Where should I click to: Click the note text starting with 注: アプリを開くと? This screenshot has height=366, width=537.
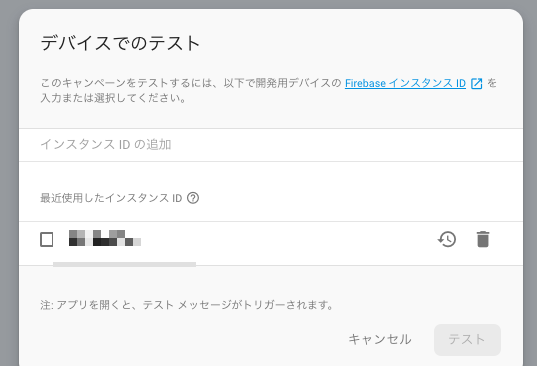click(187, 305)
